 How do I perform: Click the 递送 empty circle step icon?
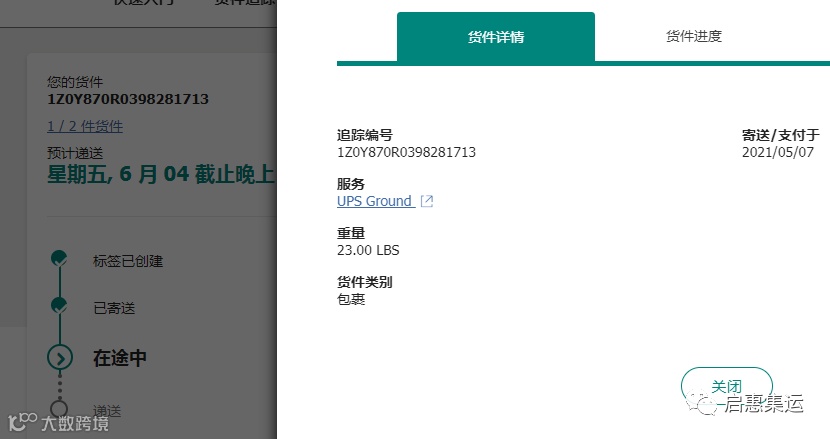(x=59, y=408)
